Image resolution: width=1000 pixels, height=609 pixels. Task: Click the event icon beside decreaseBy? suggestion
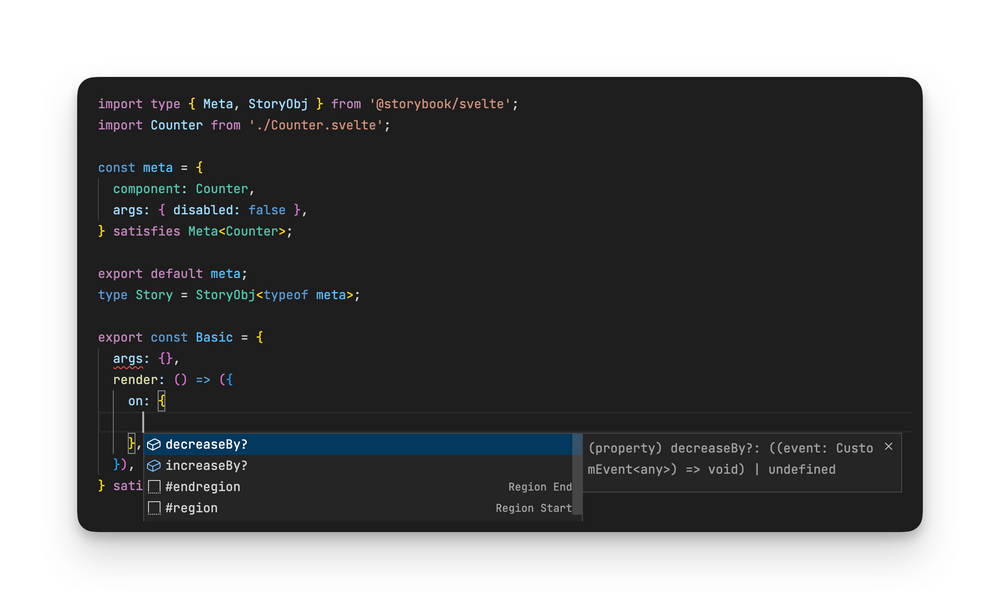click(155, 444)
